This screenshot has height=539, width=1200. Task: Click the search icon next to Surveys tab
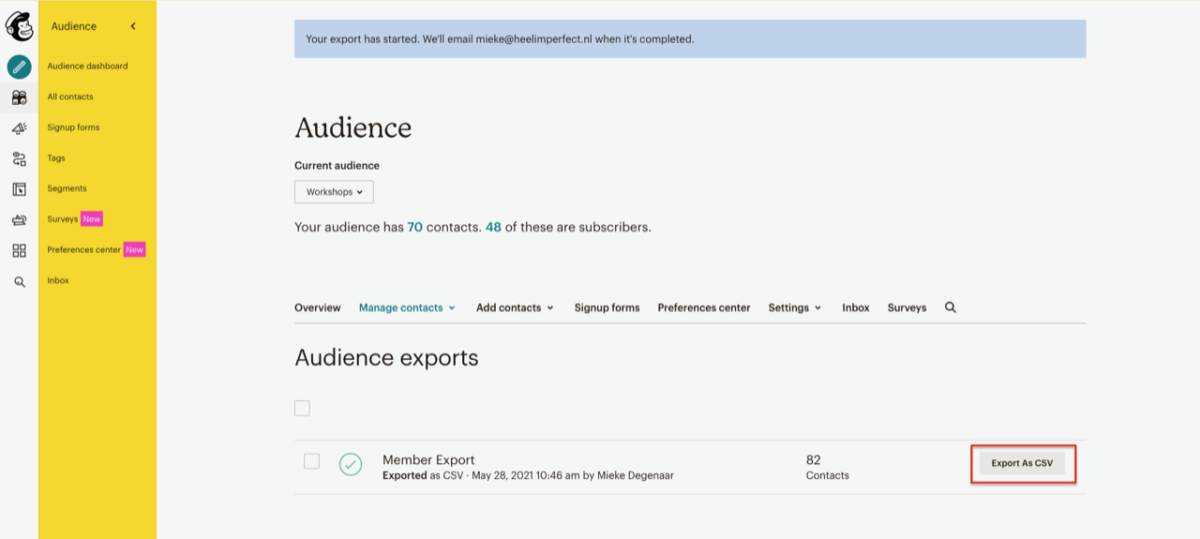coord(950,308)
